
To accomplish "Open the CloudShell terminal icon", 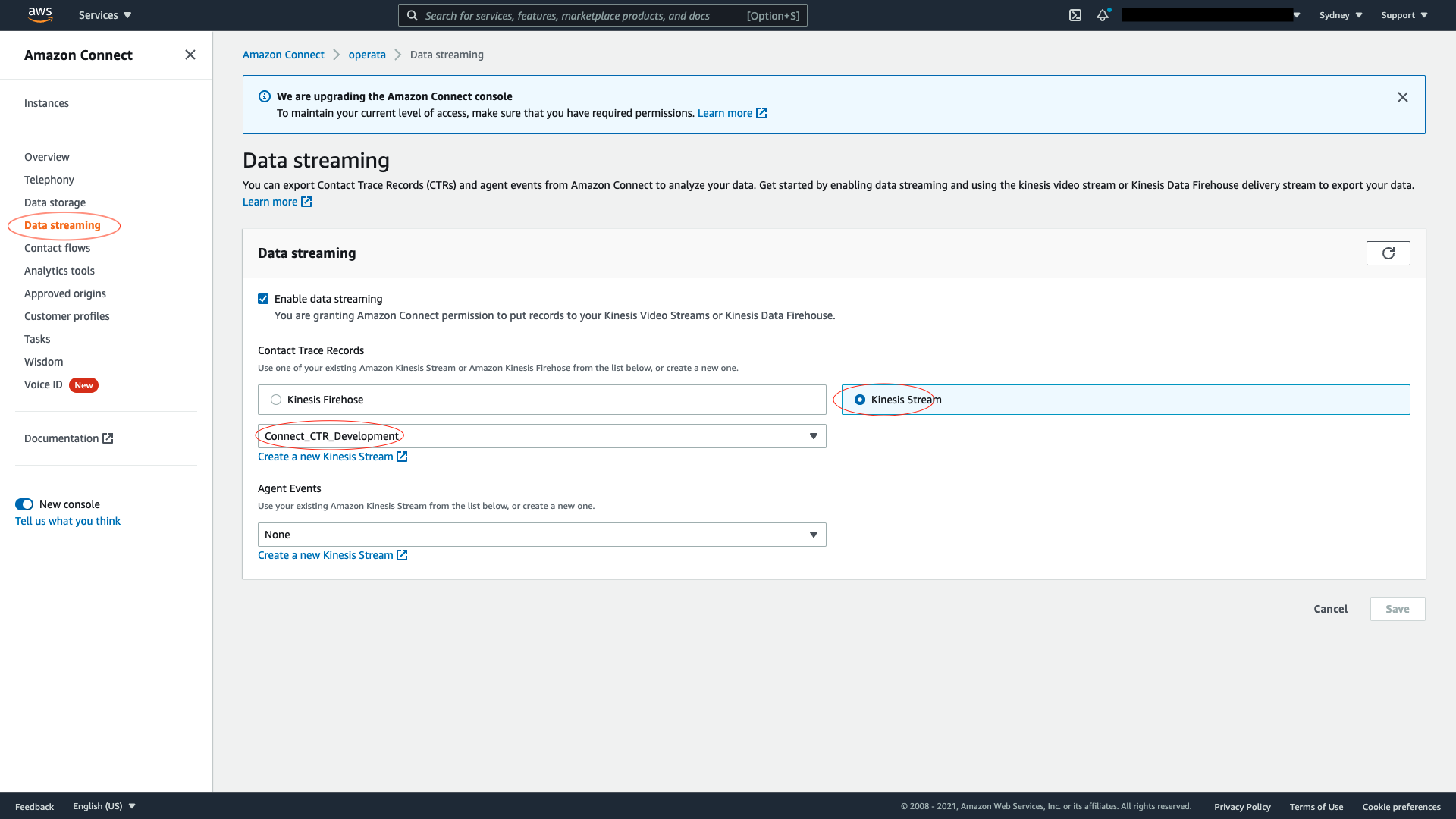I will coord(1075,15).
